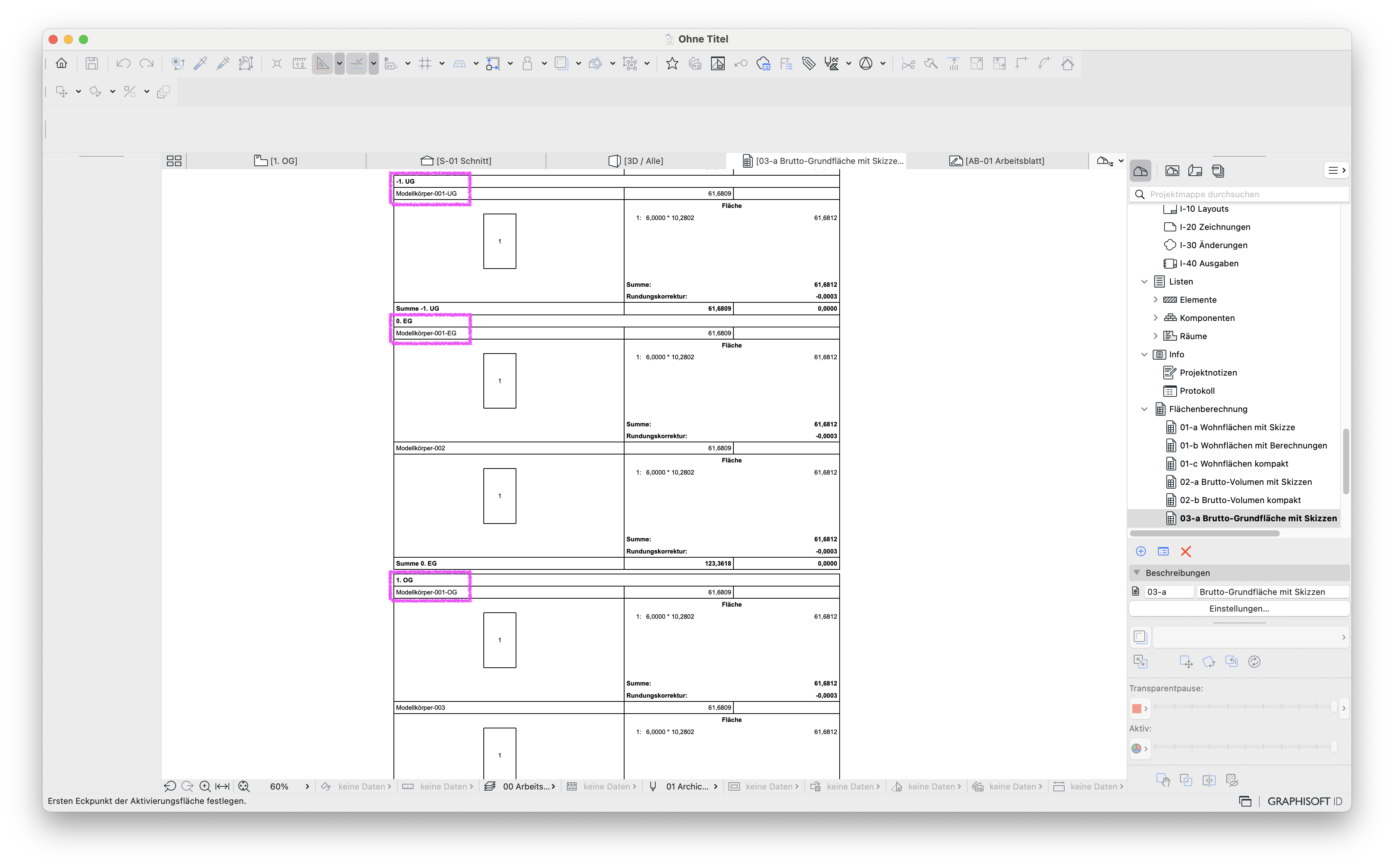The image size is (1394, 868).
Task: Click the GRAPHISOFT ID link
Action: tap(1304, 801)
